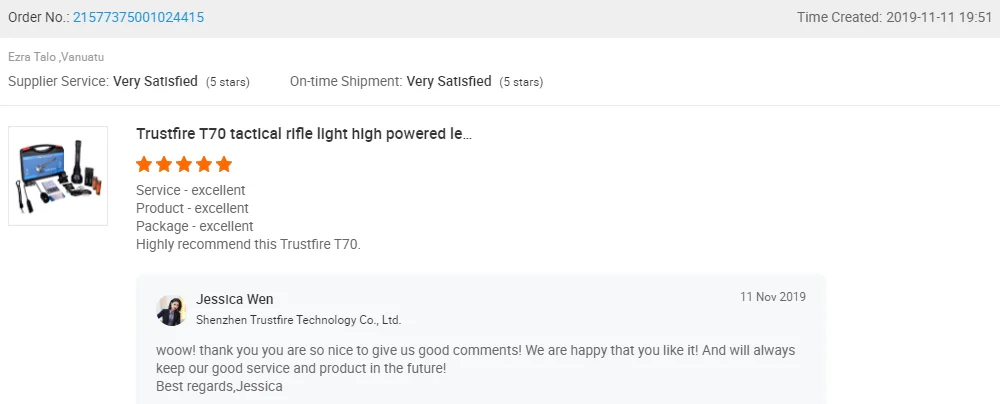Click On-time Shipment Very Satisfied rating

point(448,81)
